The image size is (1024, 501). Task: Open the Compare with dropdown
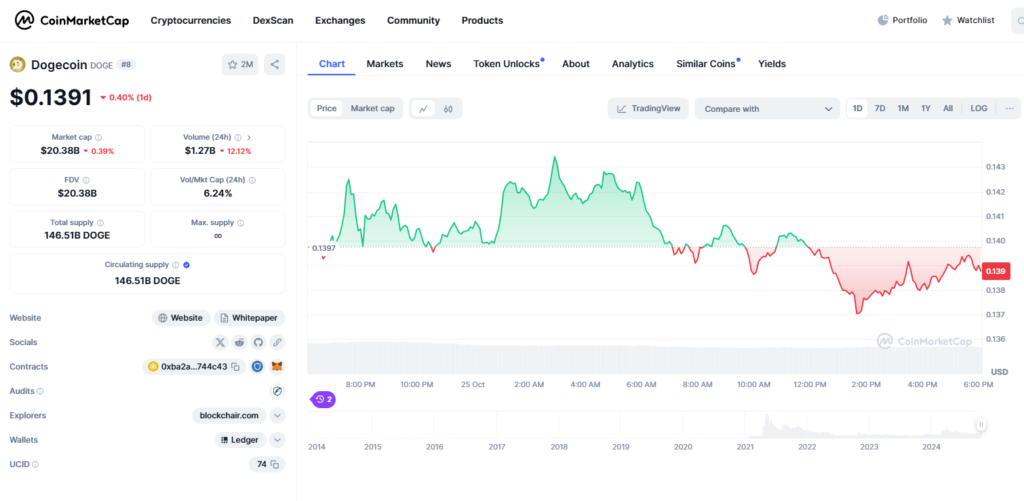coord(767,109)
